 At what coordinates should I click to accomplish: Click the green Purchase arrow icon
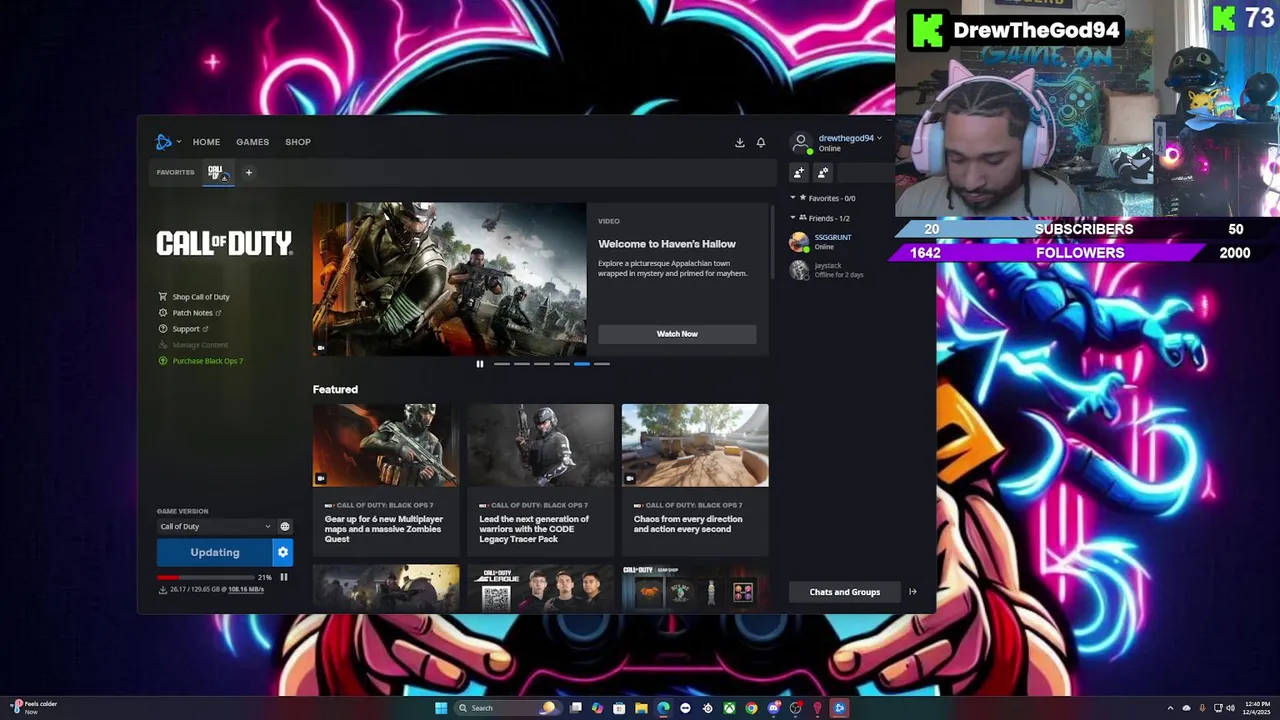point(163,361)
